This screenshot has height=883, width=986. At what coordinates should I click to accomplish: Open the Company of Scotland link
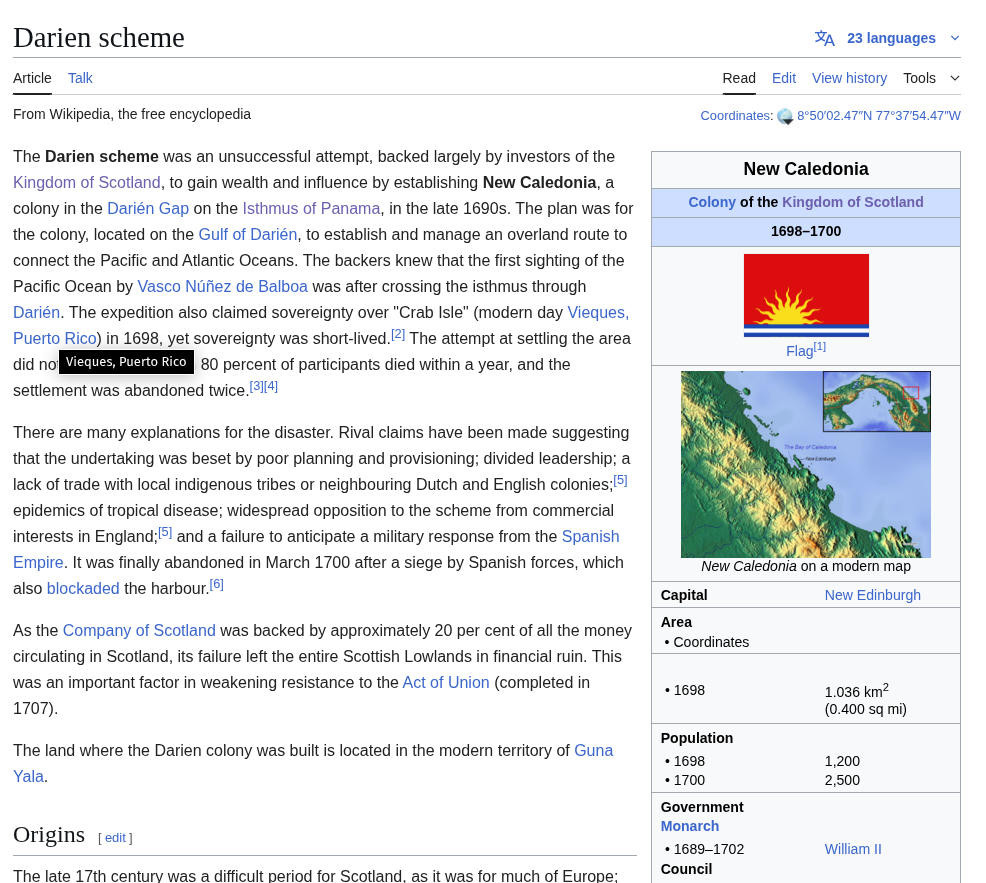coord(139,630)
